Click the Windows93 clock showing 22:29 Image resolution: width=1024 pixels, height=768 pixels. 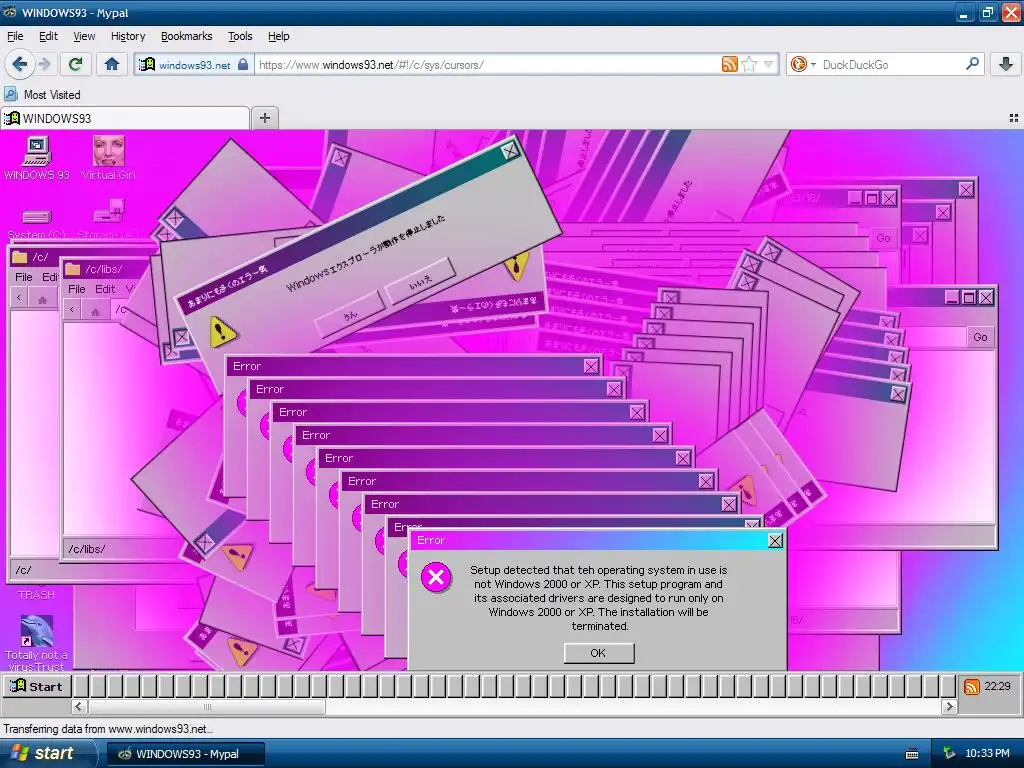pos(997,686)
